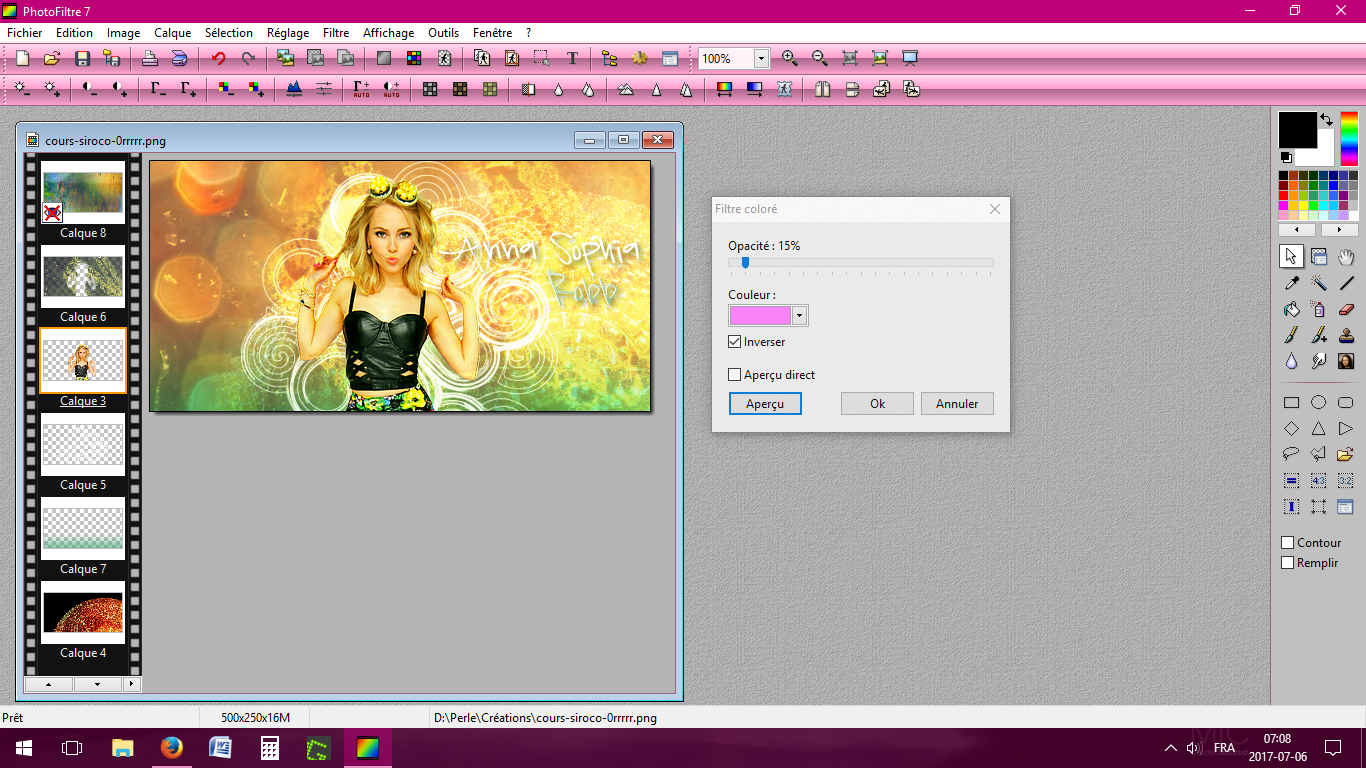This screenshot has width=1366, height=768.
Task: Click the full screen presentation icon
Action: click(910, 59)
